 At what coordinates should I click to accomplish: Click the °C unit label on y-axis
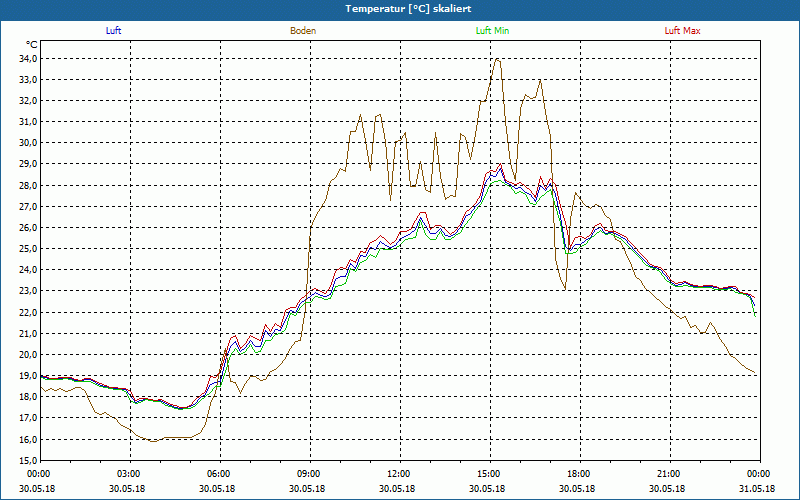32,45
